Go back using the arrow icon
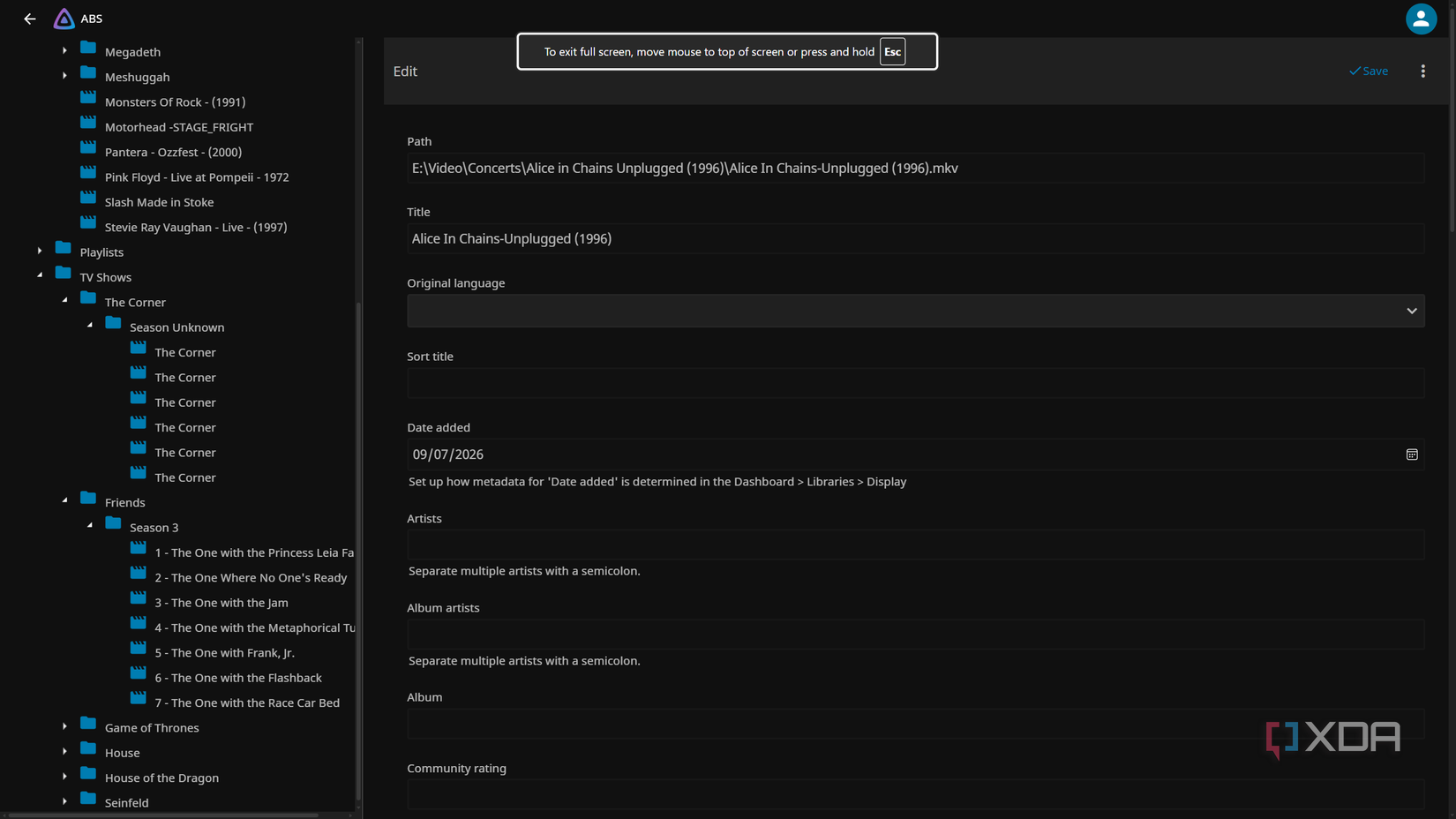The image size is (1456, 819). (x=30, y=19)
